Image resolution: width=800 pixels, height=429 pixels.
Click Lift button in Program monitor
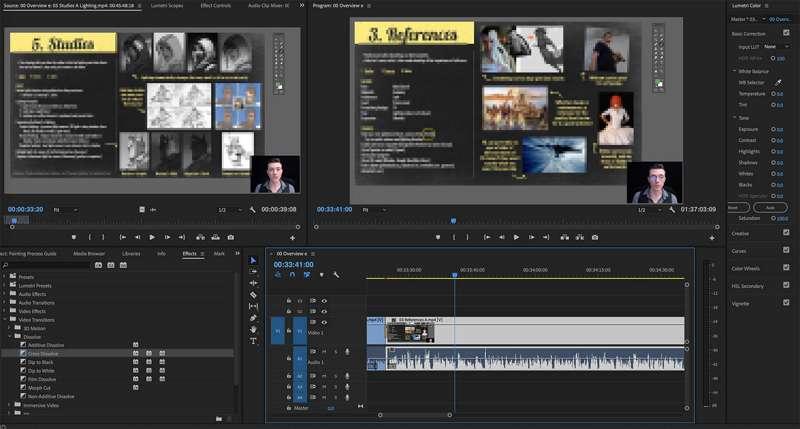pyautogui.click(x=564, y=237)
